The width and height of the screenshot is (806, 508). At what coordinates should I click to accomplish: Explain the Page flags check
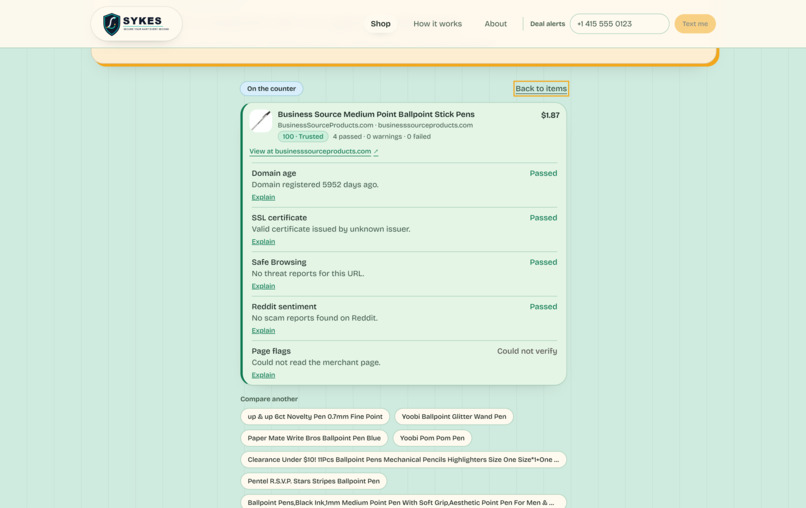coord(263,375)
